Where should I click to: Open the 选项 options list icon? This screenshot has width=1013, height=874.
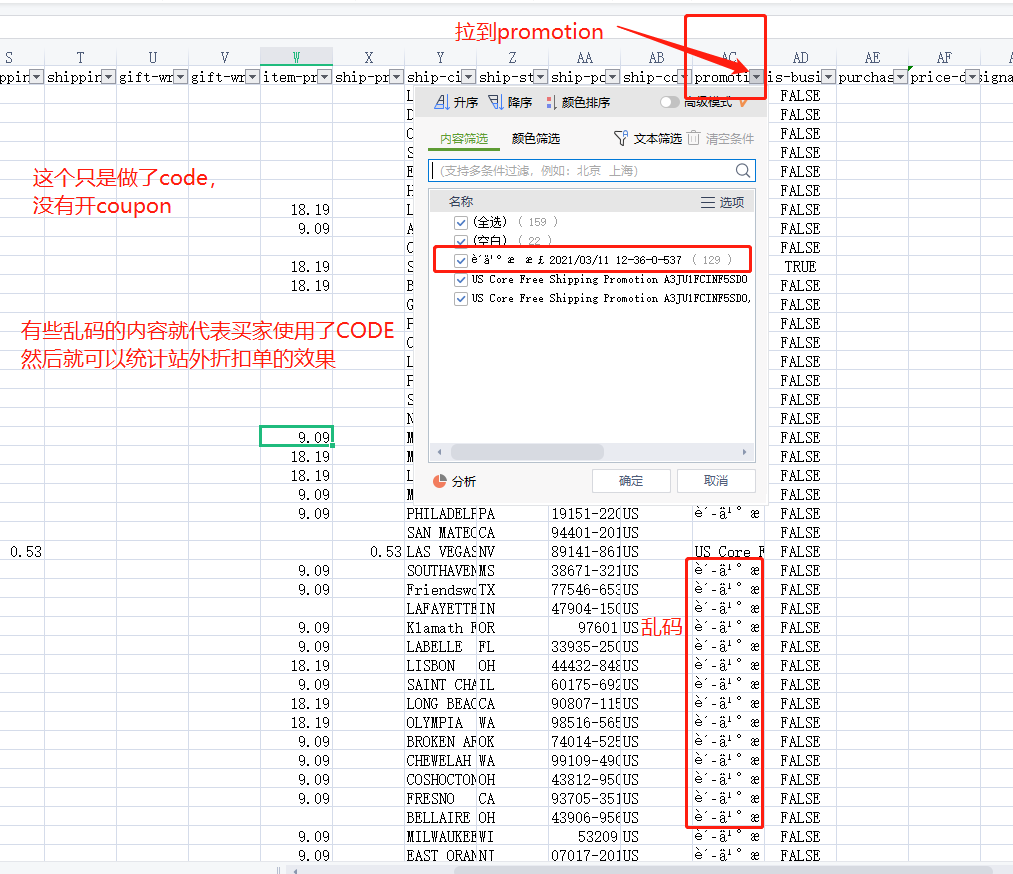pos(708,202)
